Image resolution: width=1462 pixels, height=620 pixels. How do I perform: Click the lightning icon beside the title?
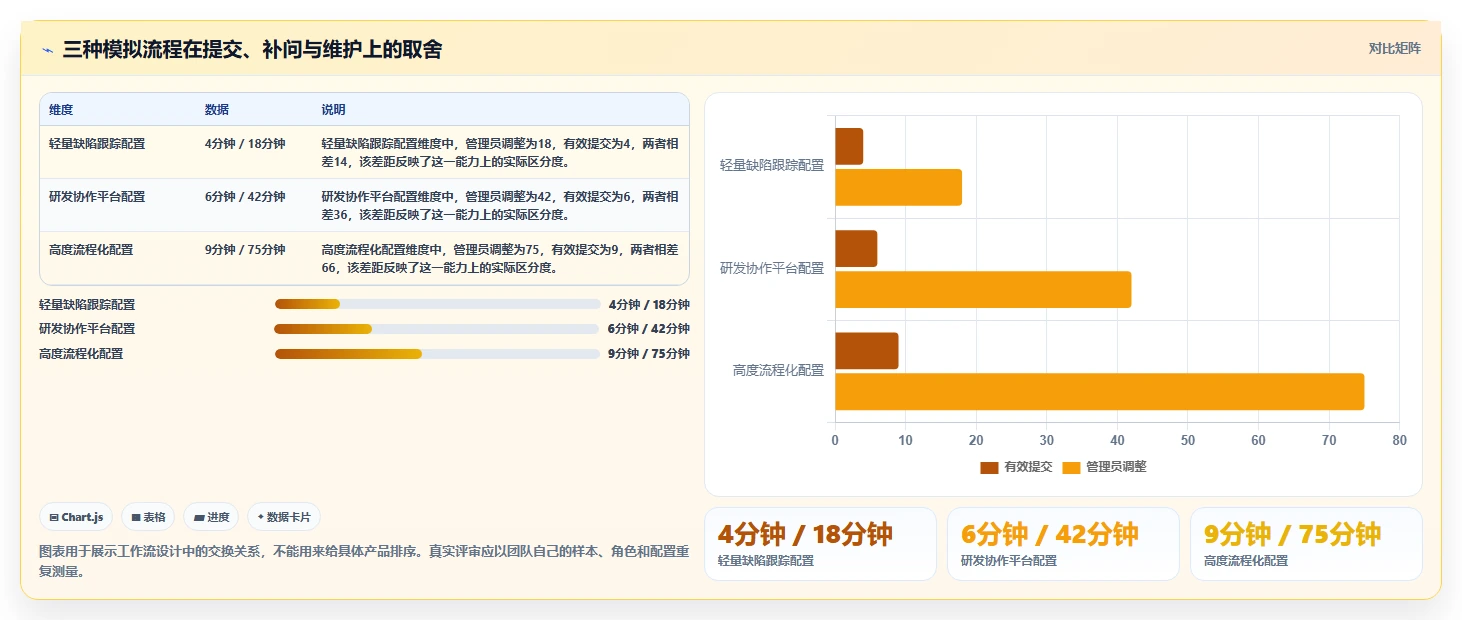tap(47, 50)
